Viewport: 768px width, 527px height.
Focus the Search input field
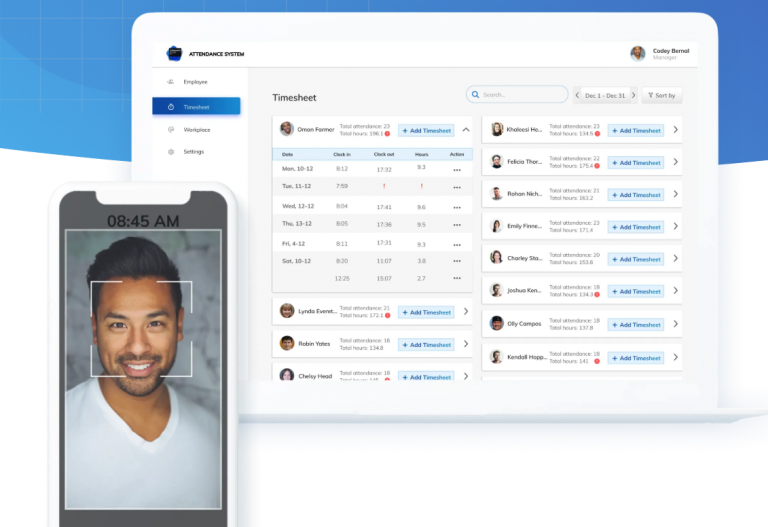point(517,95)
